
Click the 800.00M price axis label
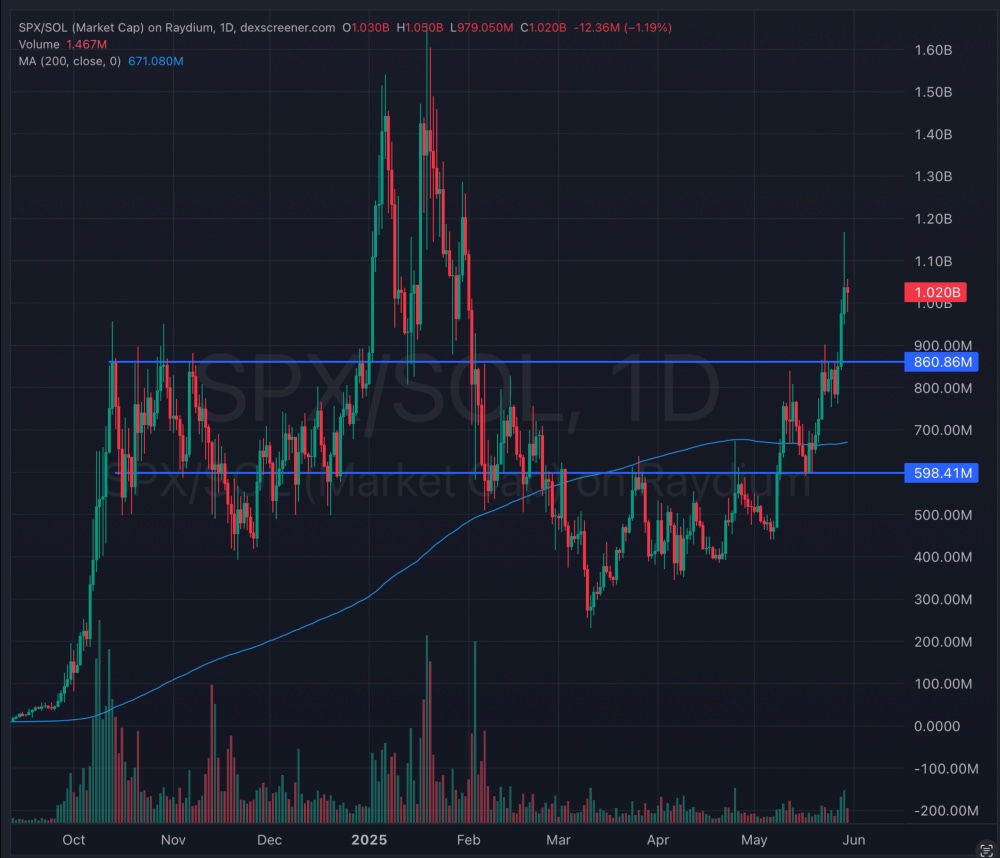pos(943,388)
